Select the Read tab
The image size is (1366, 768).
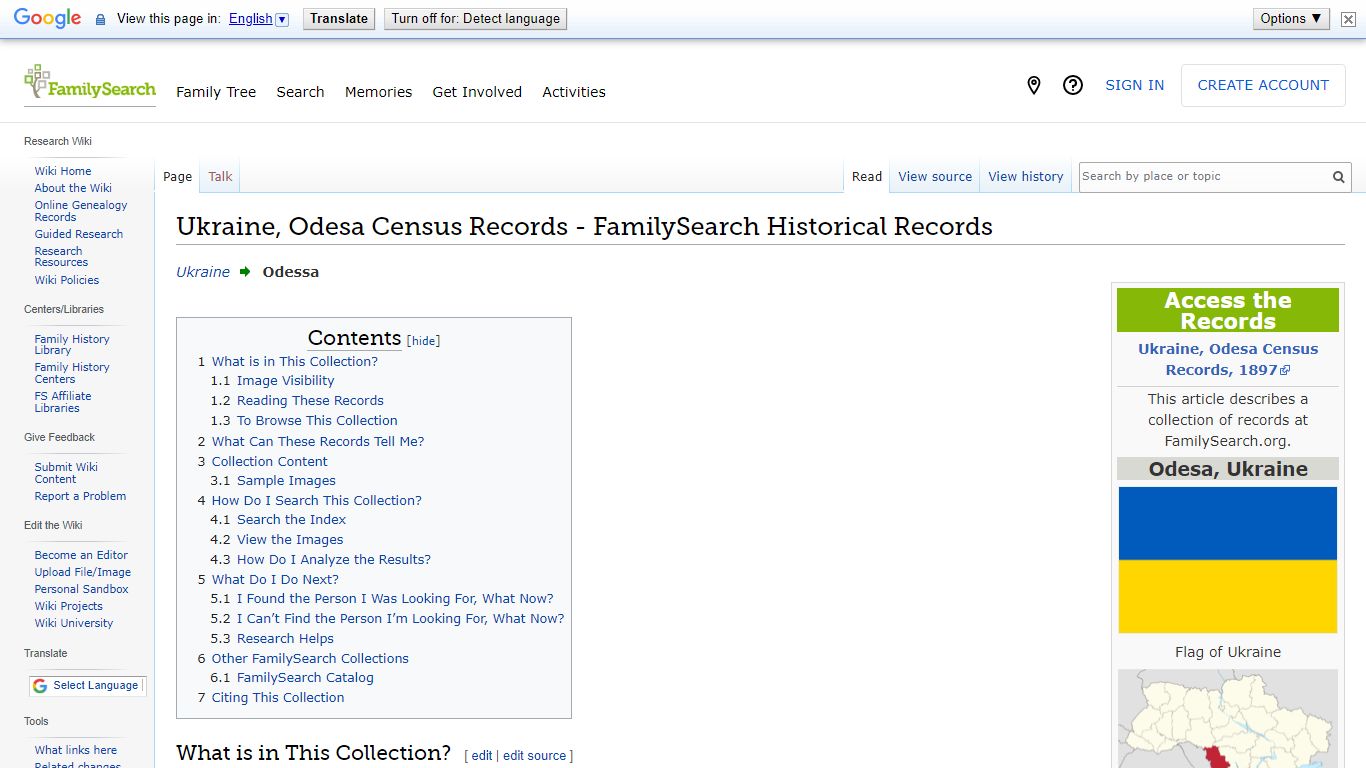tap(867, 177)
